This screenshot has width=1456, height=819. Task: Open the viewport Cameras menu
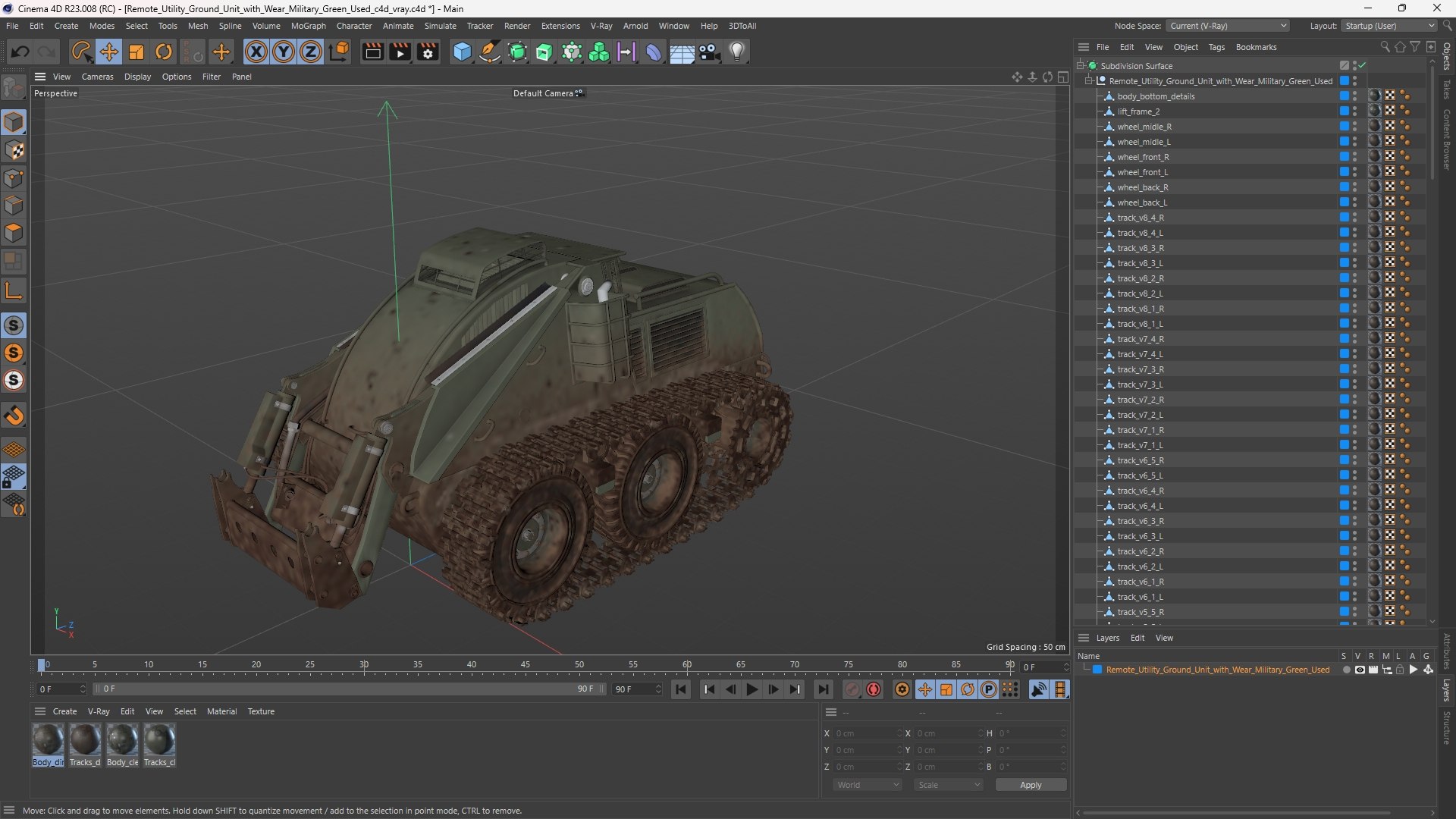(x=97, y=77)
